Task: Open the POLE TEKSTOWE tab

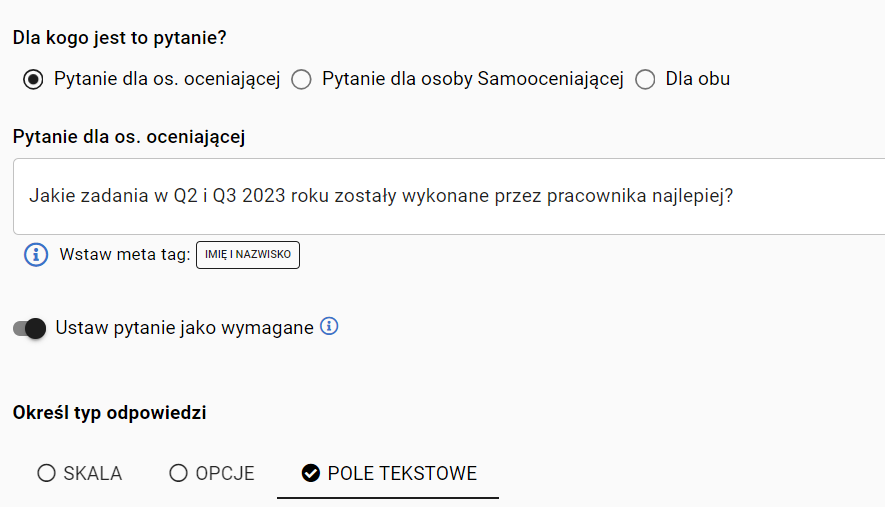Action: [388, 473]
